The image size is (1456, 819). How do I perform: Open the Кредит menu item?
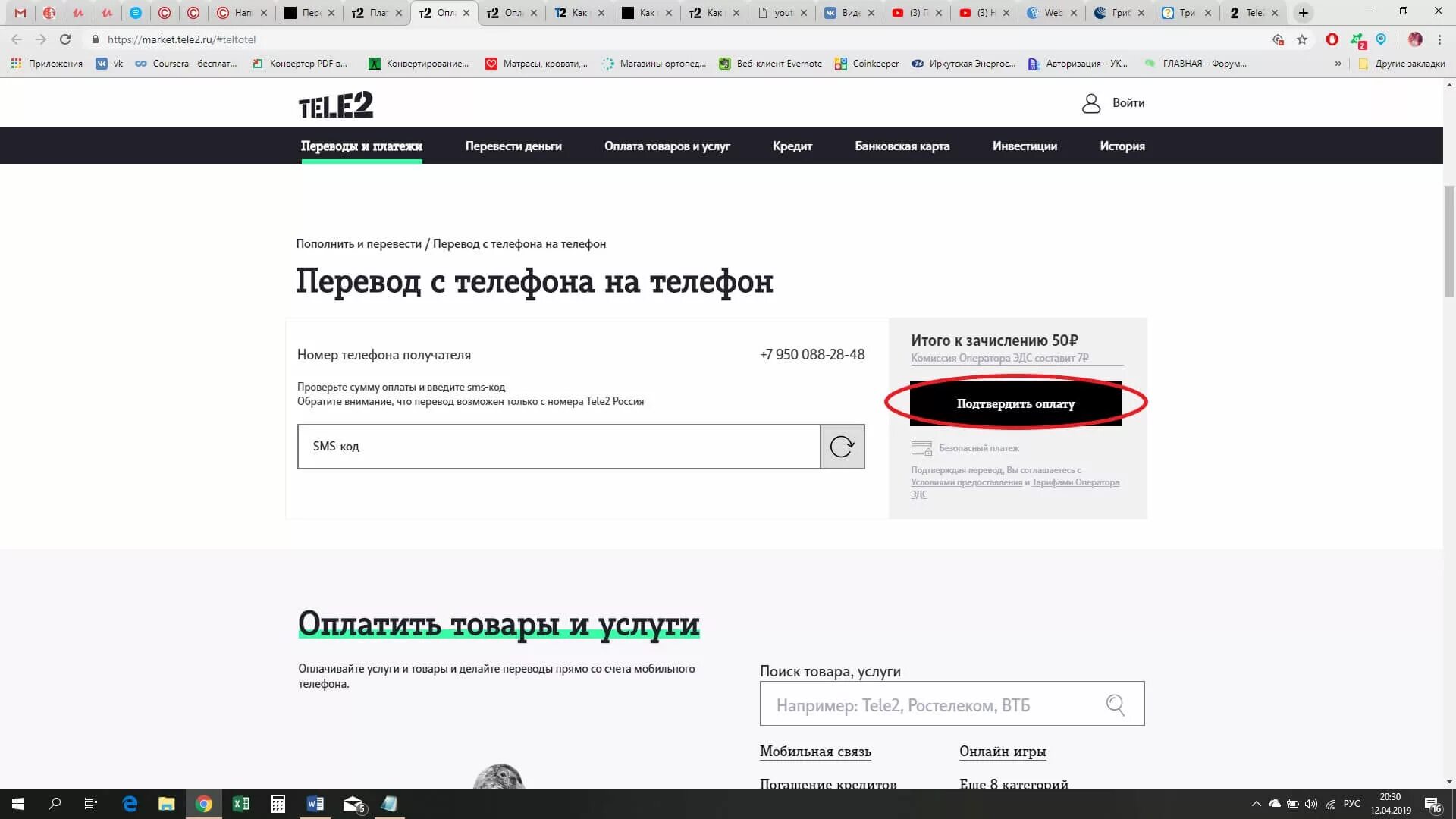pyautogui.click(x=792, y=146)
